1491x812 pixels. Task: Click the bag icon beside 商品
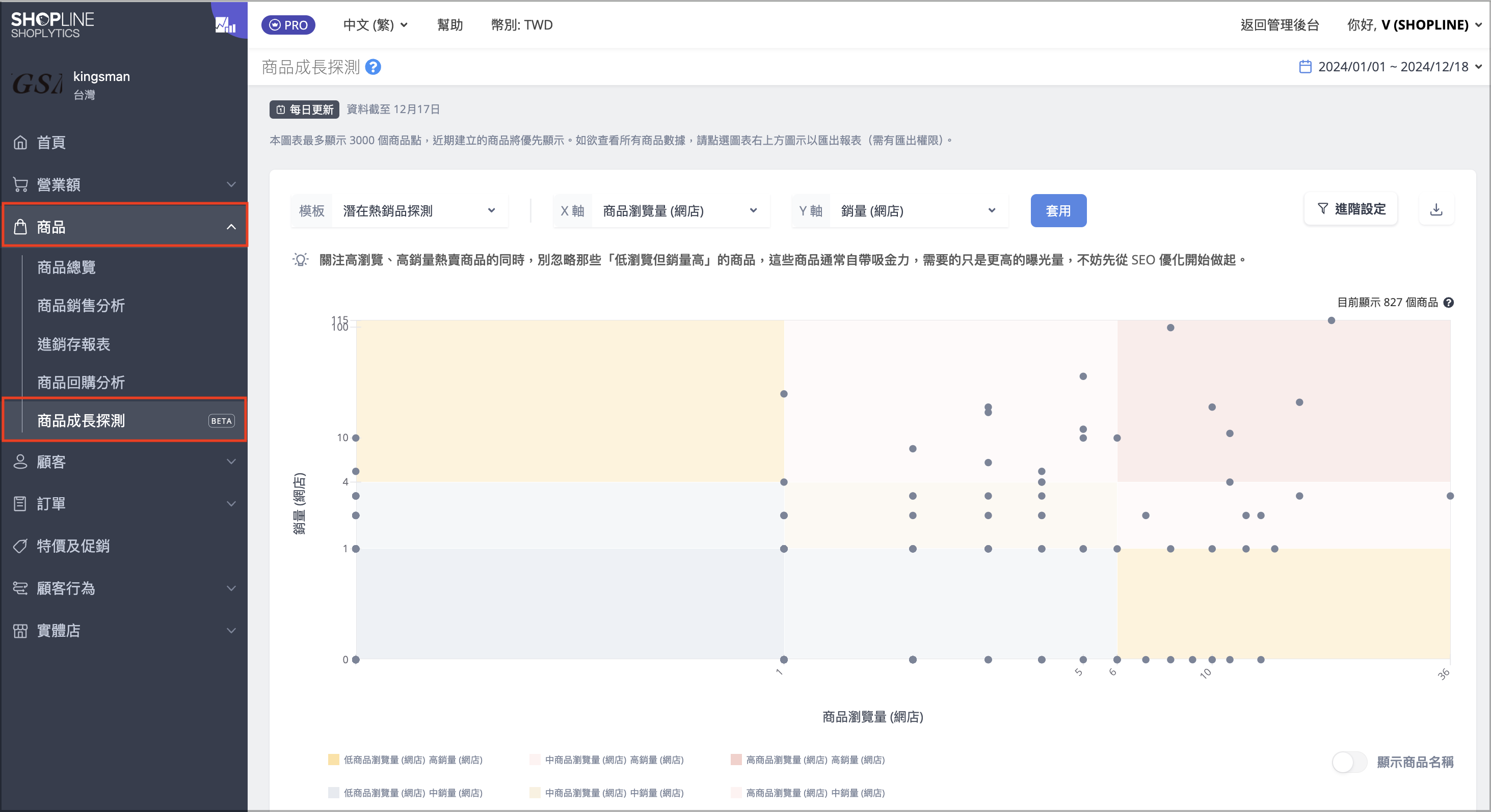click(20, 227)
